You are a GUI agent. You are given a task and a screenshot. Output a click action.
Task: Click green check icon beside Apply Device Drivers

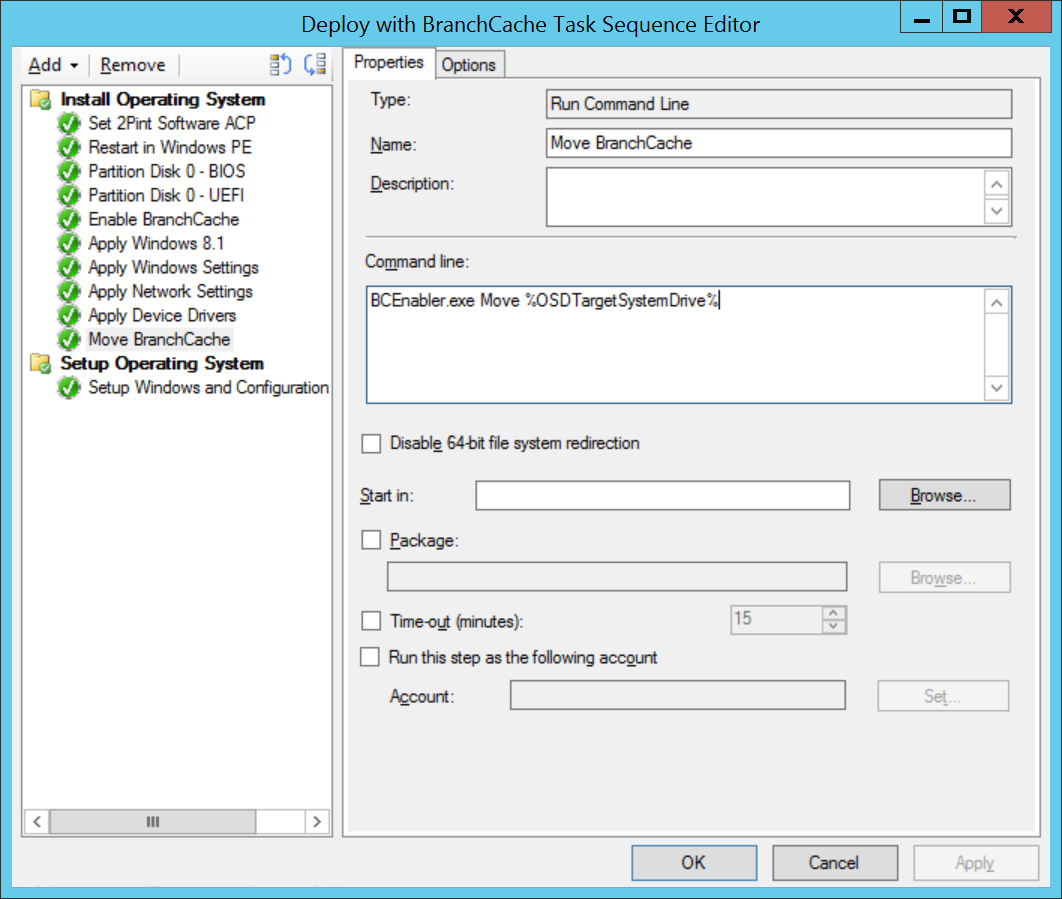click(68, 315)
